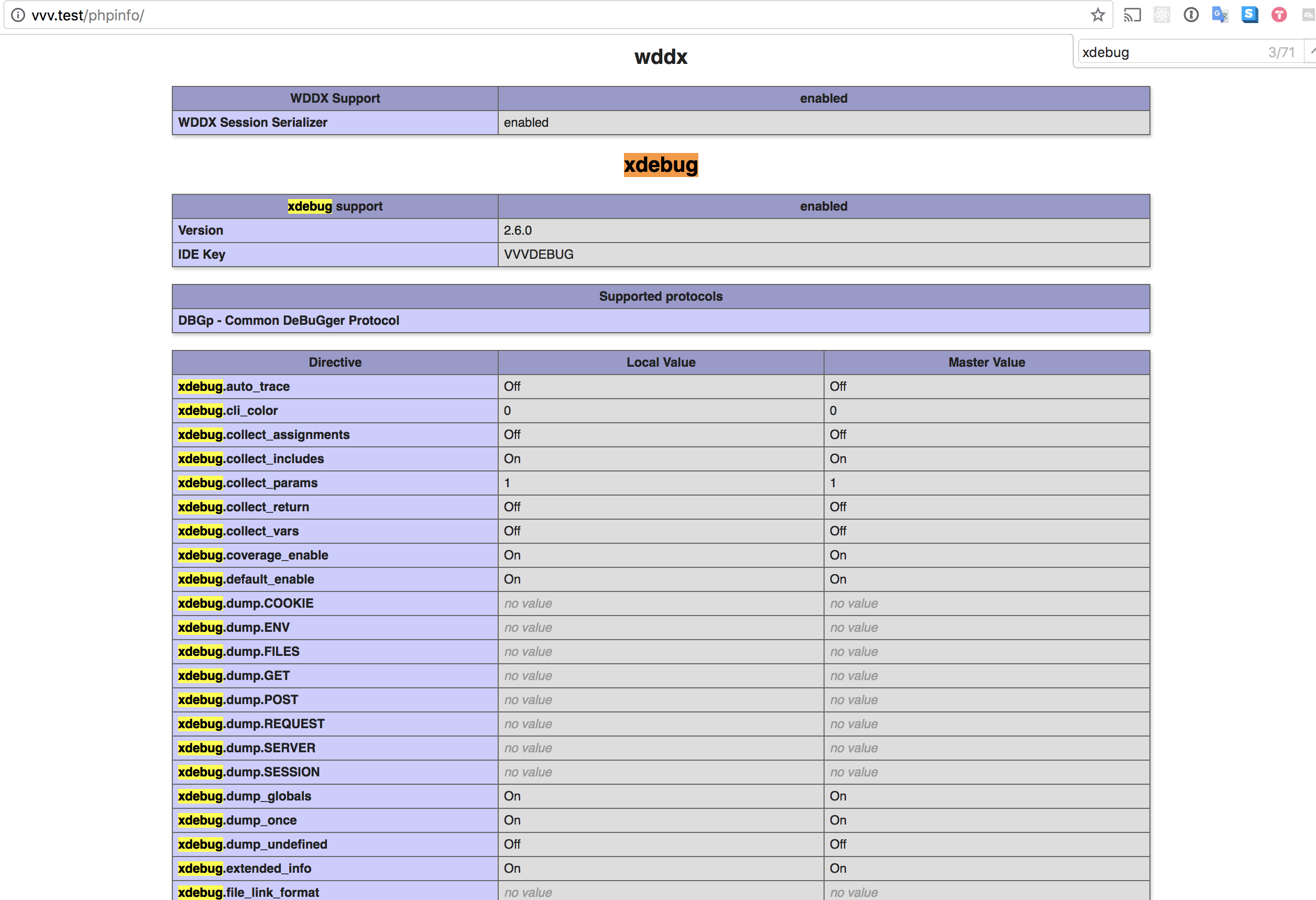Image resolution: width=1316 pixels, height=900 pixels.
Task: Click the pink Toggl extension icon
Action: point(1279,15)
